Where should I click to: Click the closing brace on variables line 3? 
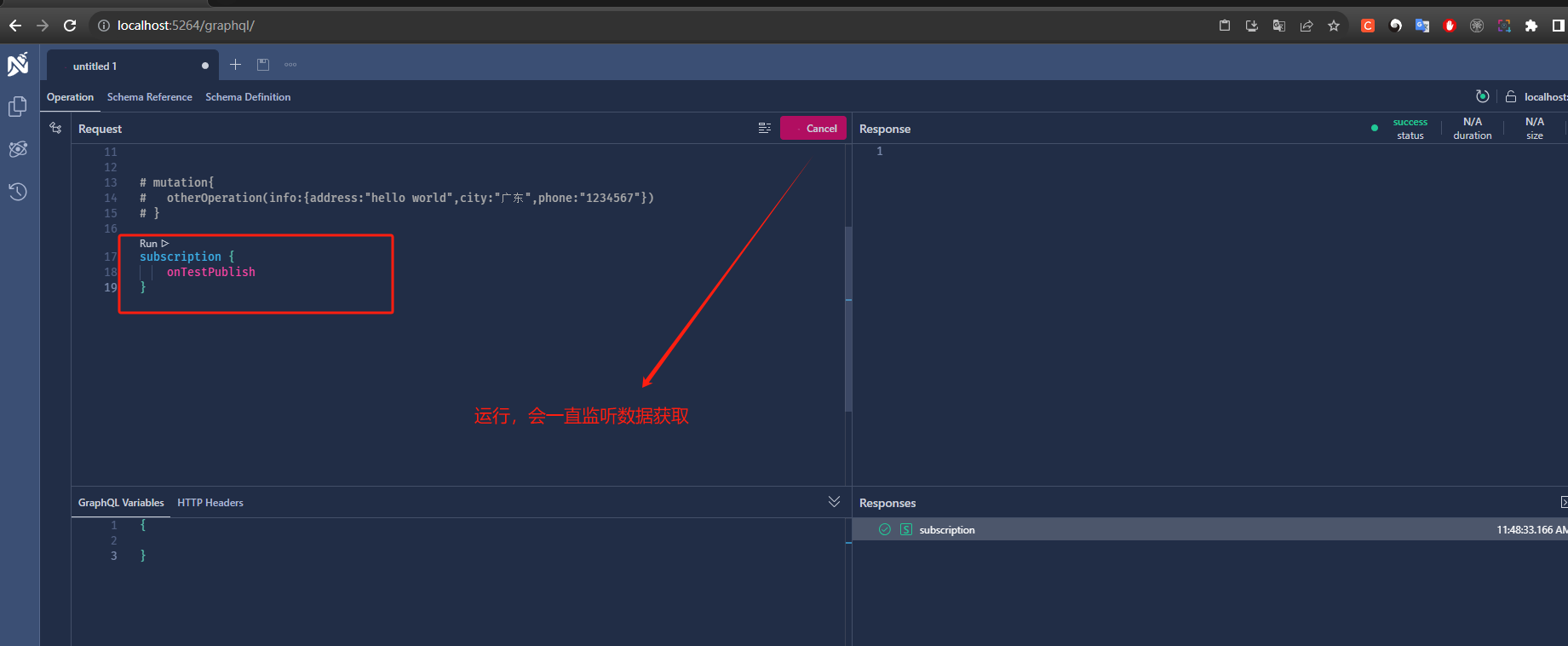pyautogui.click(x=143, y=556)
